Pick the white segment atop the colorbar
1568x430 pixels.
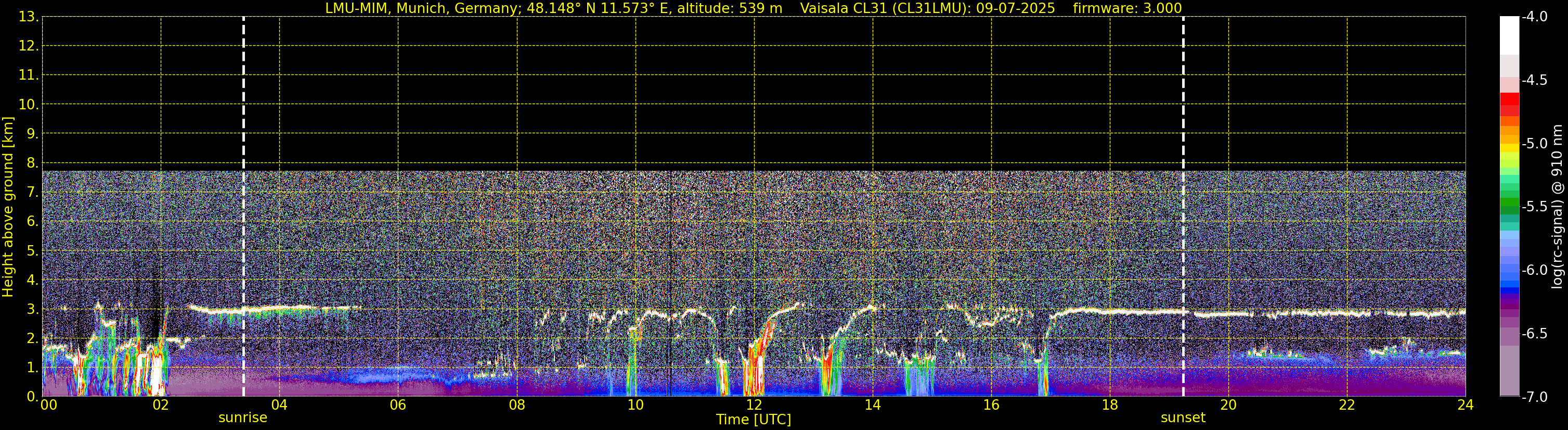coord(1510,35)
